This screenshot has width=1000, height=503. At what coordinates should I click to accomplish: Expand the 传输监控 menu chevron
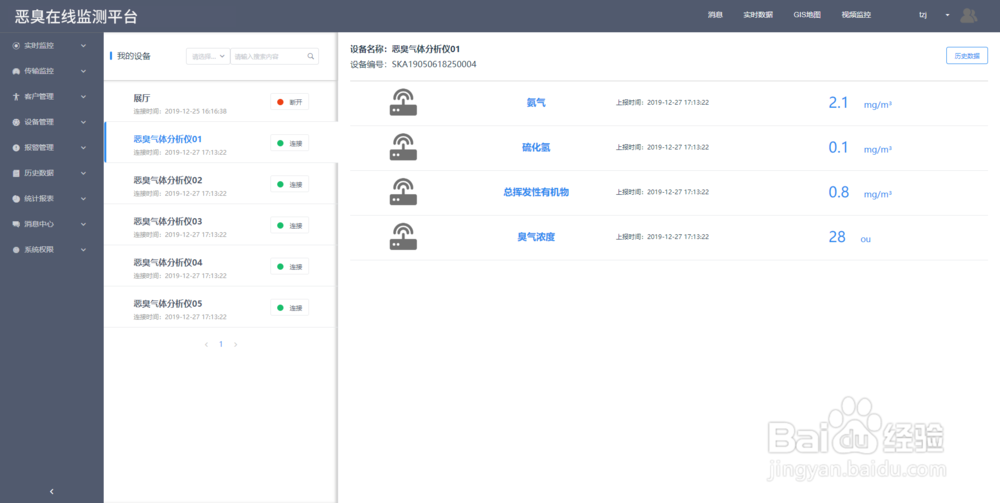click(83, 71)
